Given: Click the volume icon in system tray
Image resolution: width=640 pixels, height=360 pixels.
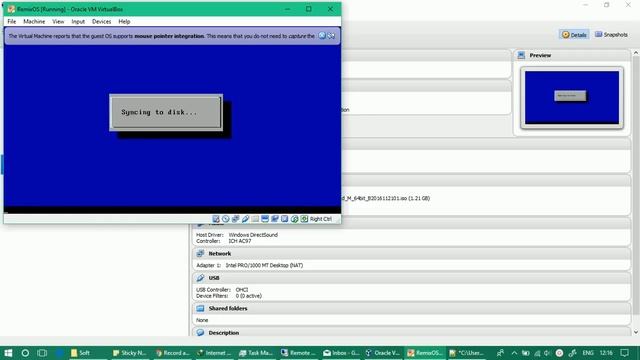Looking at the screenshot, I should tap(547, 353).
